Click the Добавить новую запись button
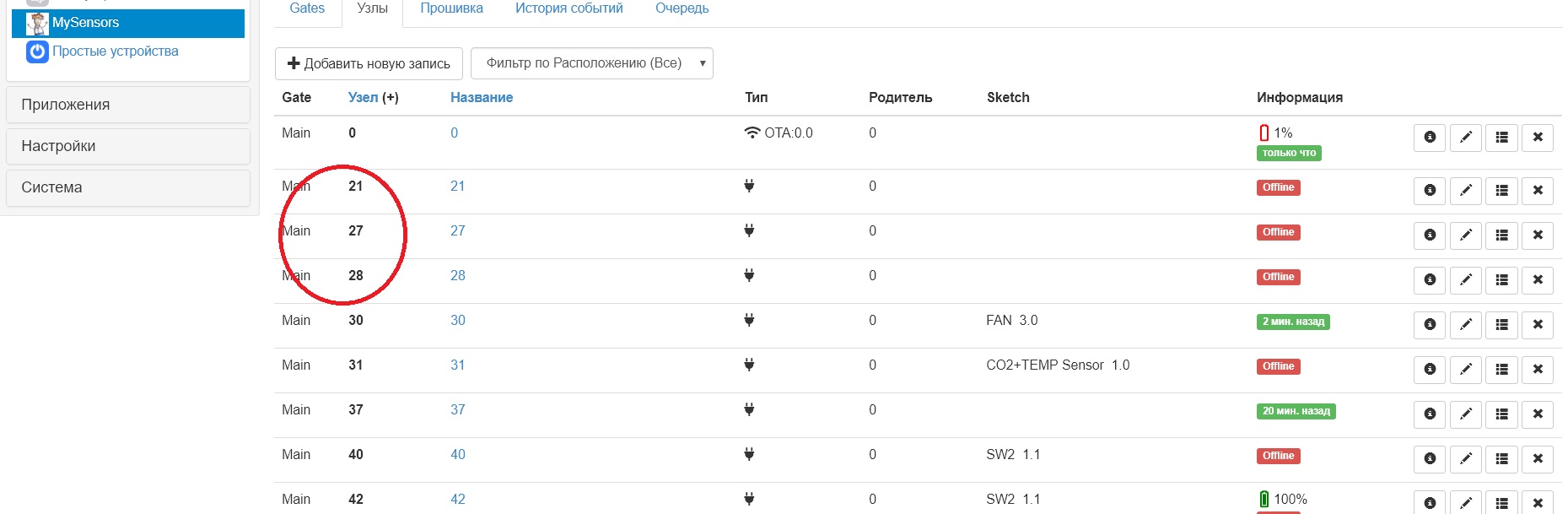1568x514 pixels. click(x=369, y=64)
